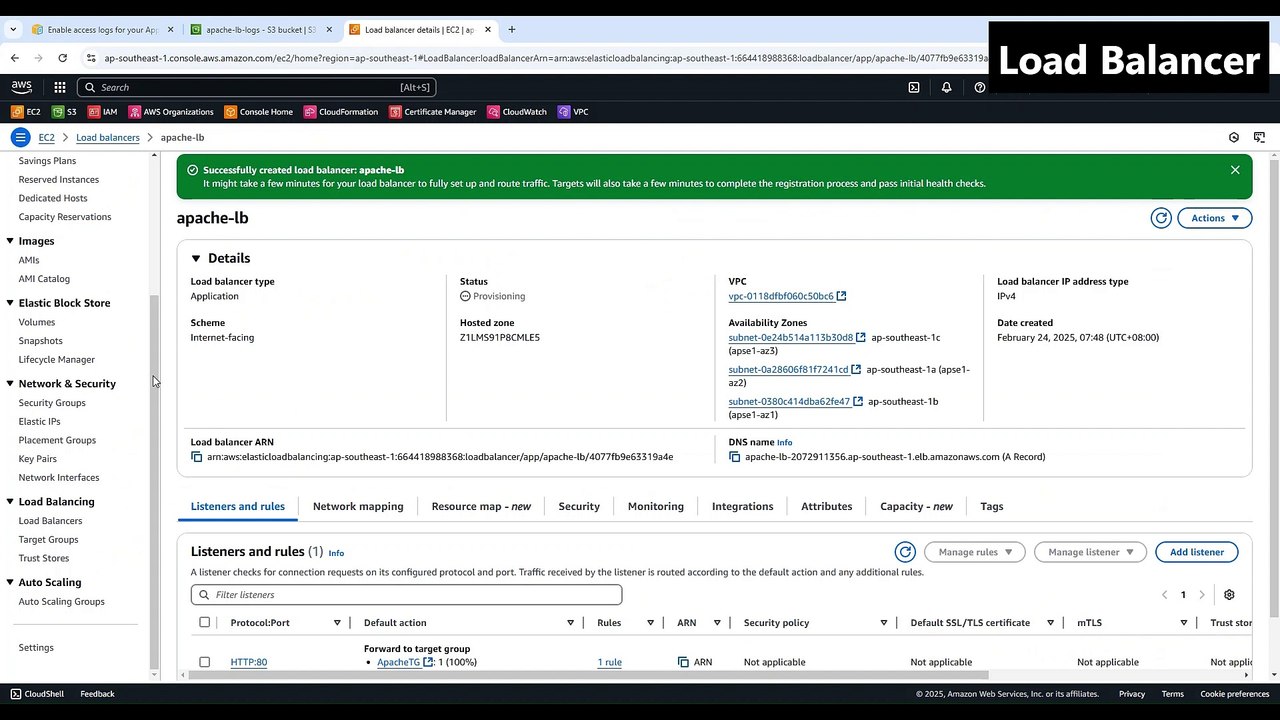Refresh the Listeners and rules list
Viewport: 1280px width, 720px height.
click(x=905, y=552)
